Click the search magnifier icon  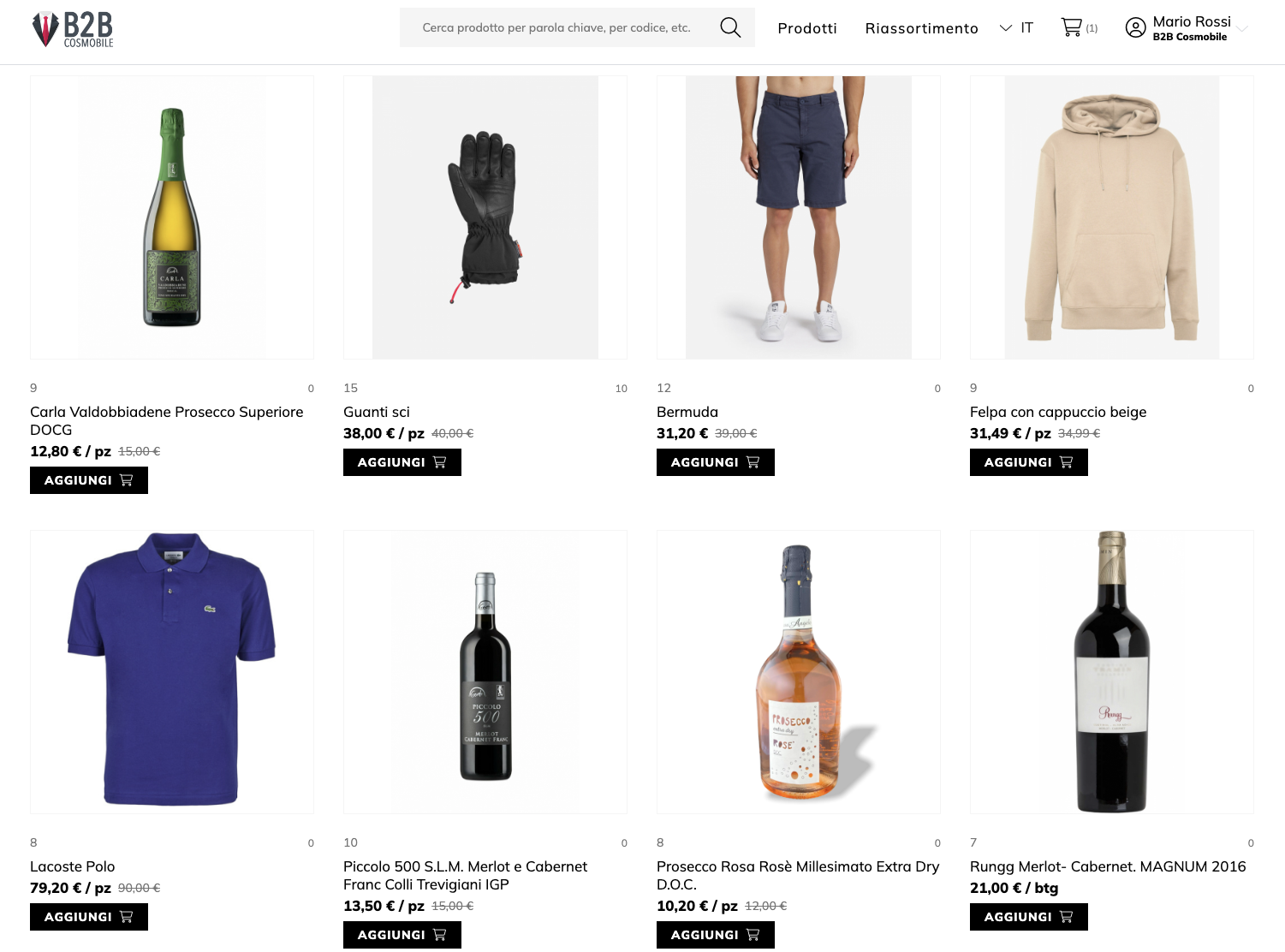[x=730, y=27]
